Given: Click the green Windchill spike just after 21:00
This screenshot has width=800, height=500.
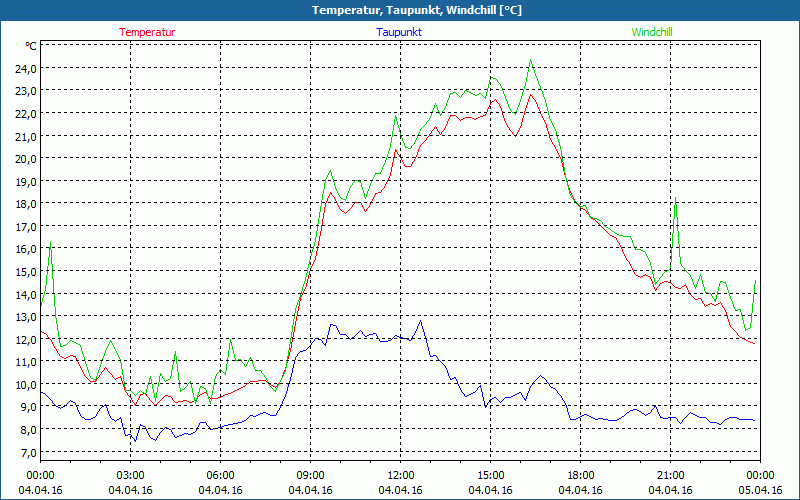Looking at the screenshot, I should (x=676, y=198).
